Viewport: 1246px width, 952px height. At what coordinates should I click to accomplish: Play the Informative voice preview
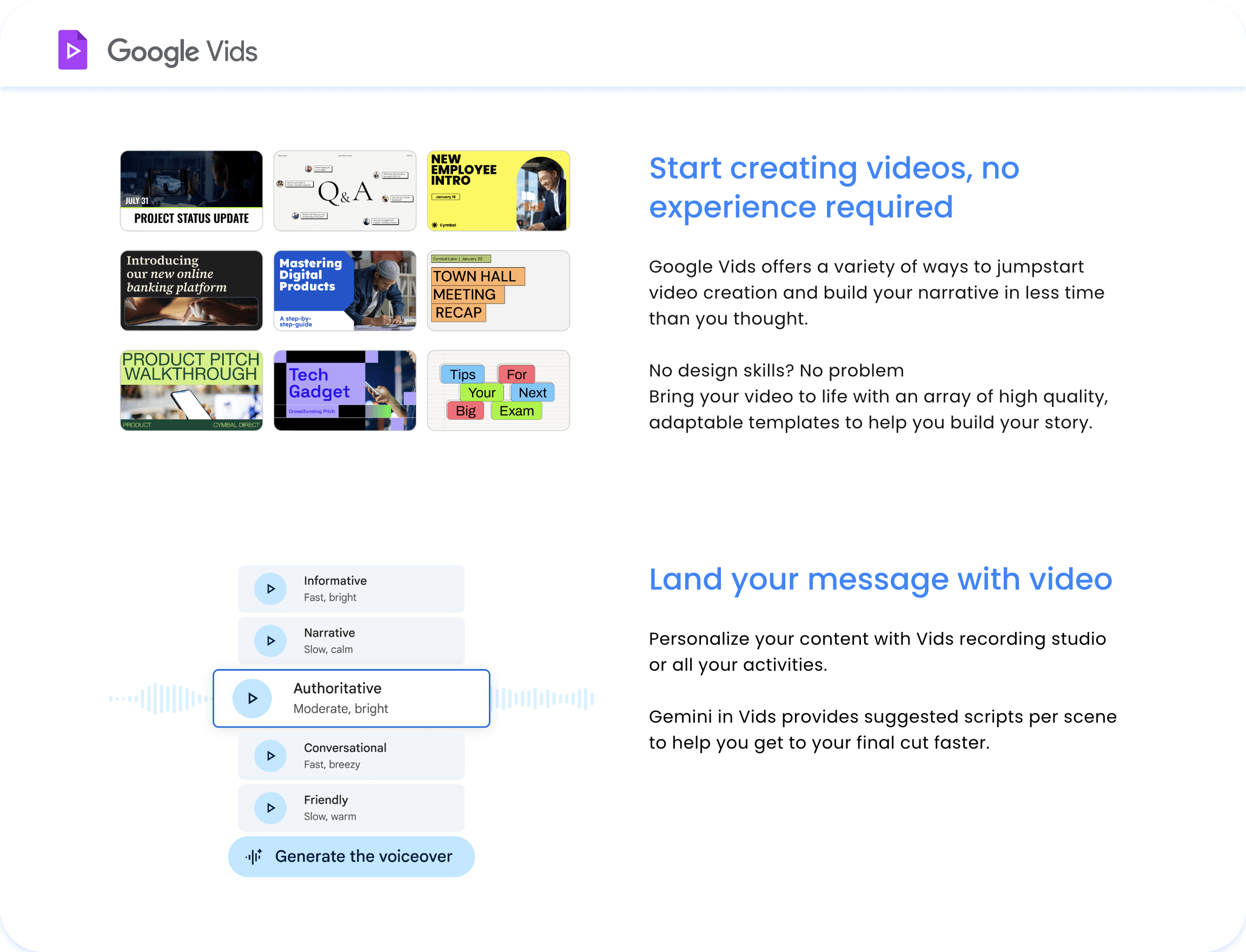click(x=270, y=589)
